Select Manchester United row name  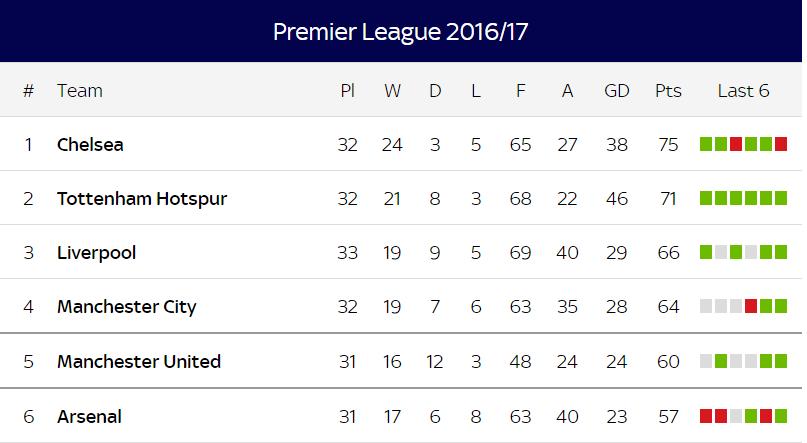[x=139, y=362]
